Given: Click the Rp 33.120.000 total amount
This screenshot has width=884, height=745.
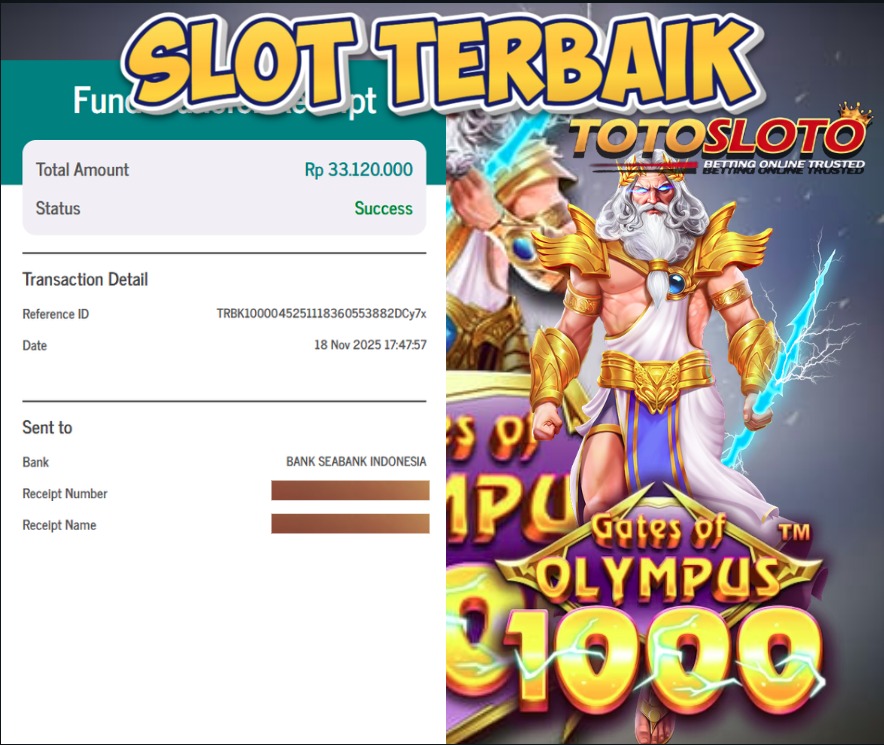Looking at the screenshot, I should click(x=359, y=169).
